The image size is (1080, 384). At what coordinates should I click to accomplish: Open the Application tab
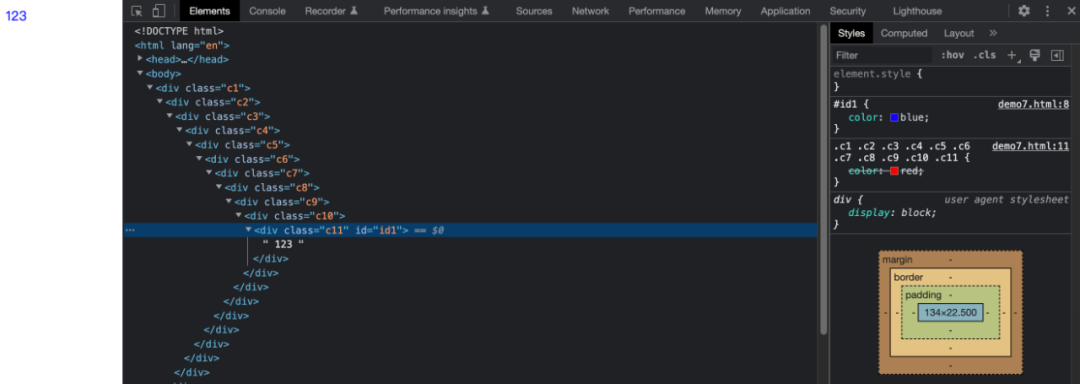pos(785,11)
